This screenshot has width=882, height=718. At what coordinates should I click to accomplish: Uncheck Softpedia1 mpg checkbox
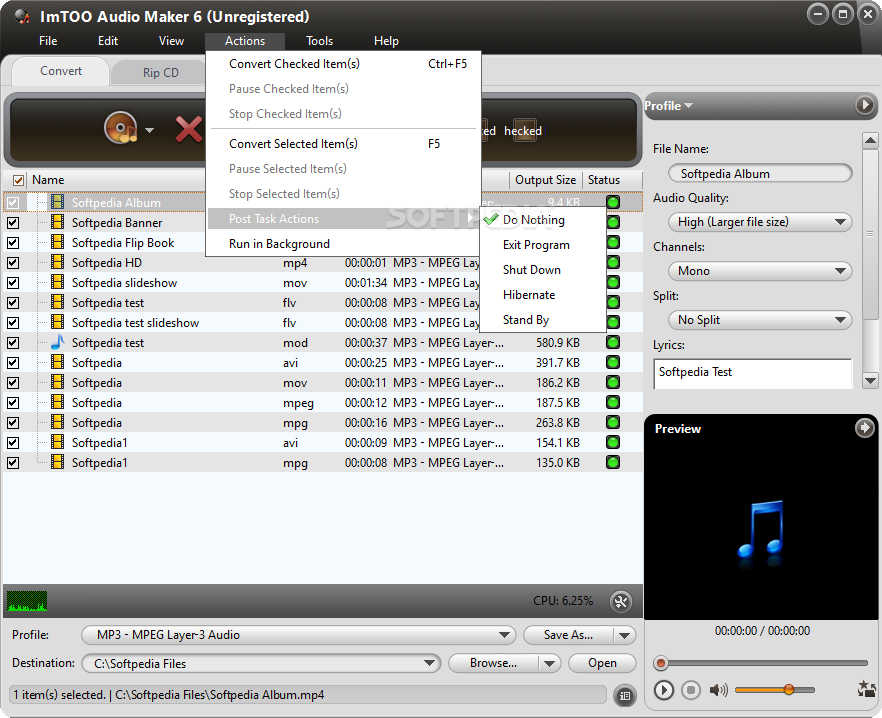tap(13, 463)
